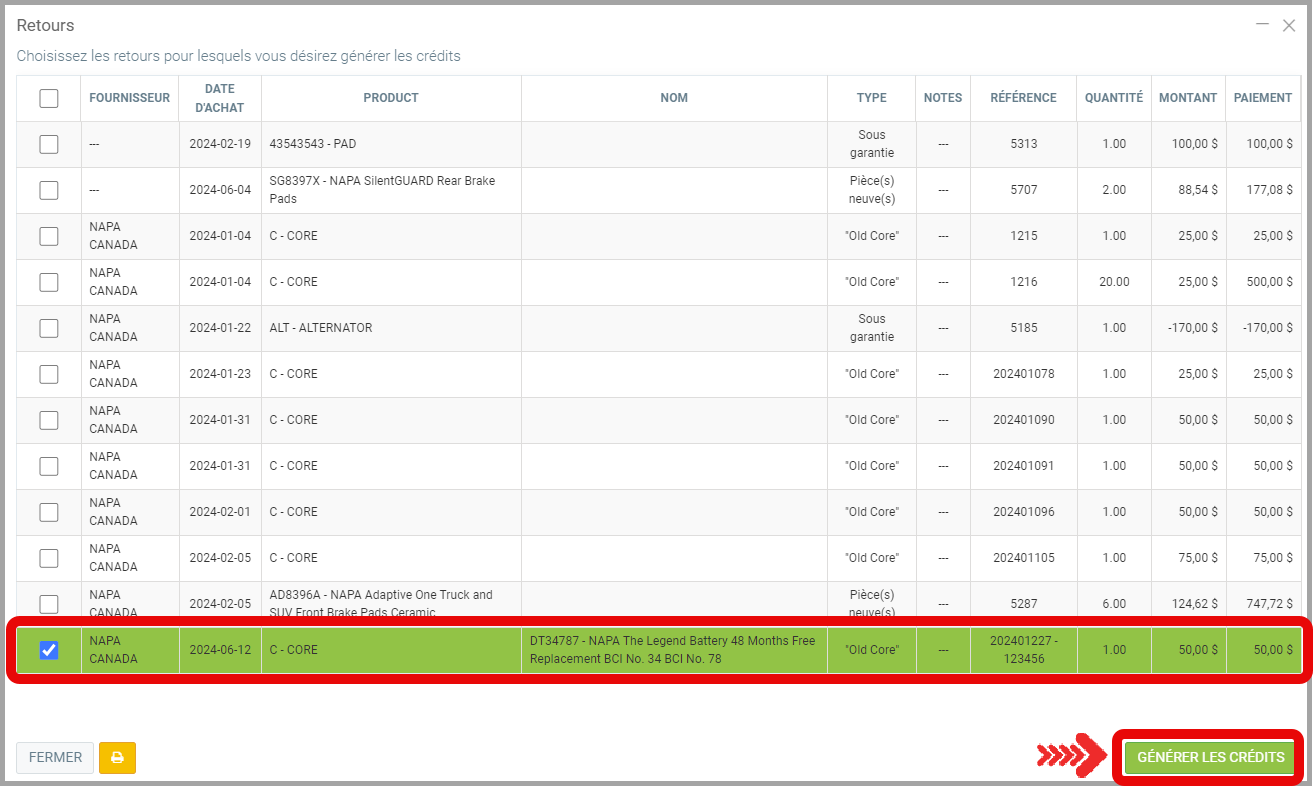The image size is (1313, 787).
Task: Close the Retours dialog with X
Action: 1289,26
